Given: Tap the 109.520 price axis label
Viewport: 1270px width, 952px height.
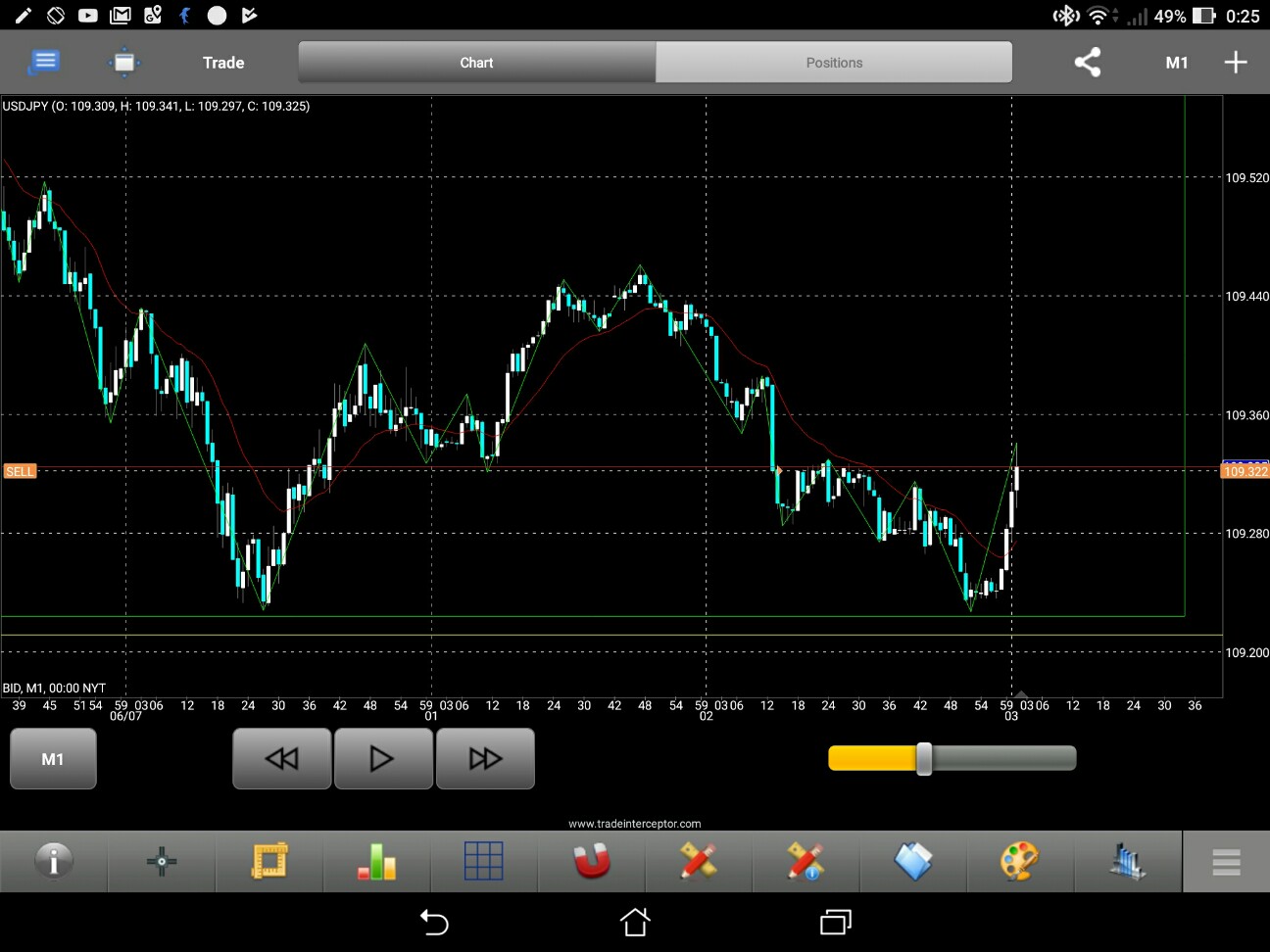Looking at the screenshot, I should click(1246, 177).
